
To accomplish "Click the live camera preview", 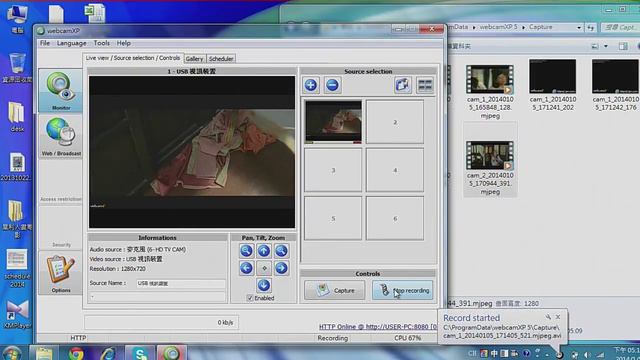I will point(192,152).
